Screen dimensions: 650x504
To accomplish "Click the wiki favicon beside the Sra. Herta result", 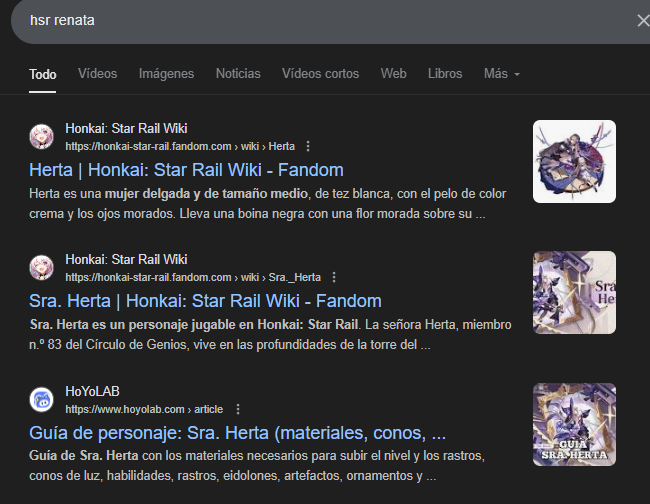I will tap(41, 267).
